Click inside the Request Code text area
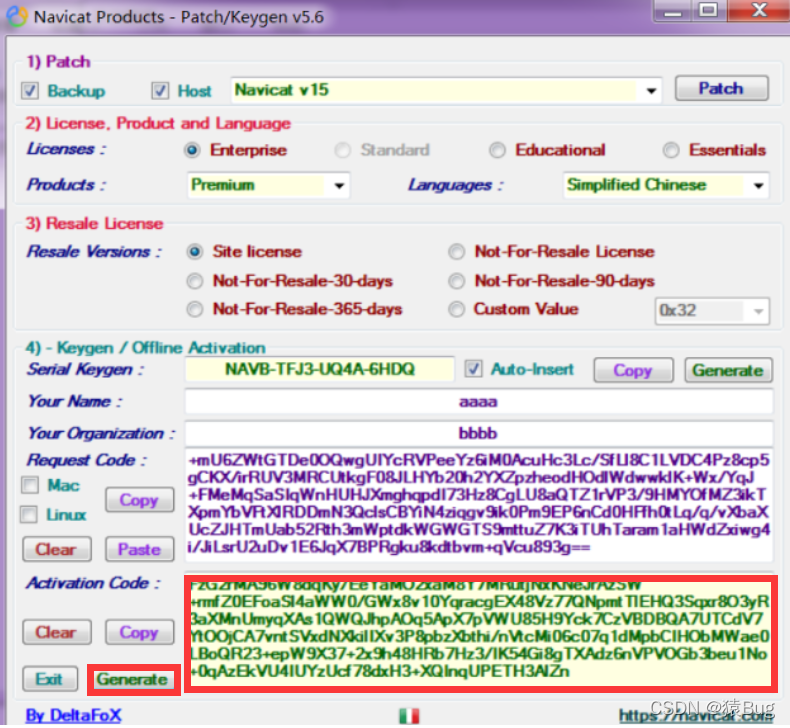790x728 pixels. click(479, 504)
